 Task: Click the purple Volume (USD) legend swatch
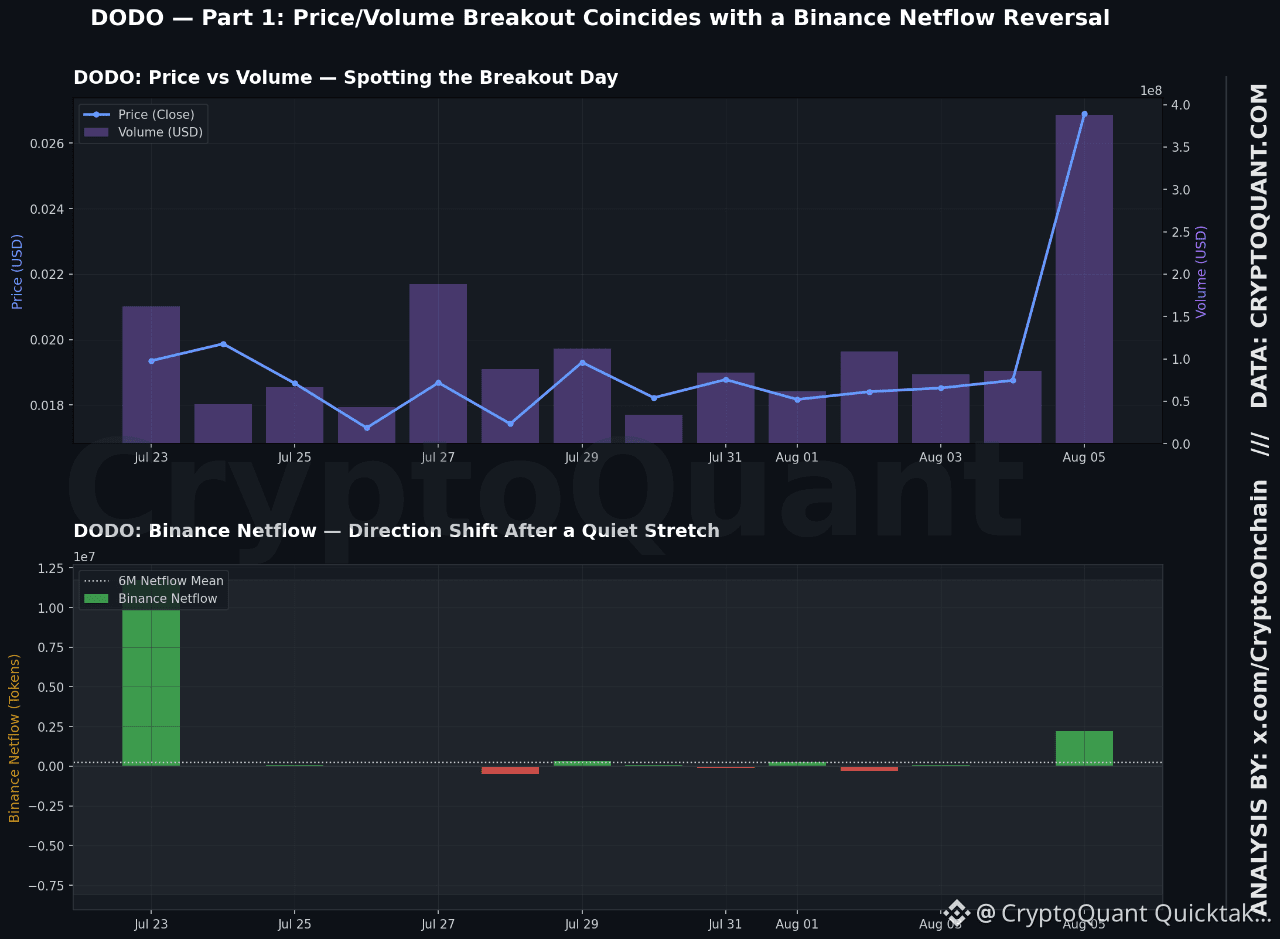pos(97,132)
